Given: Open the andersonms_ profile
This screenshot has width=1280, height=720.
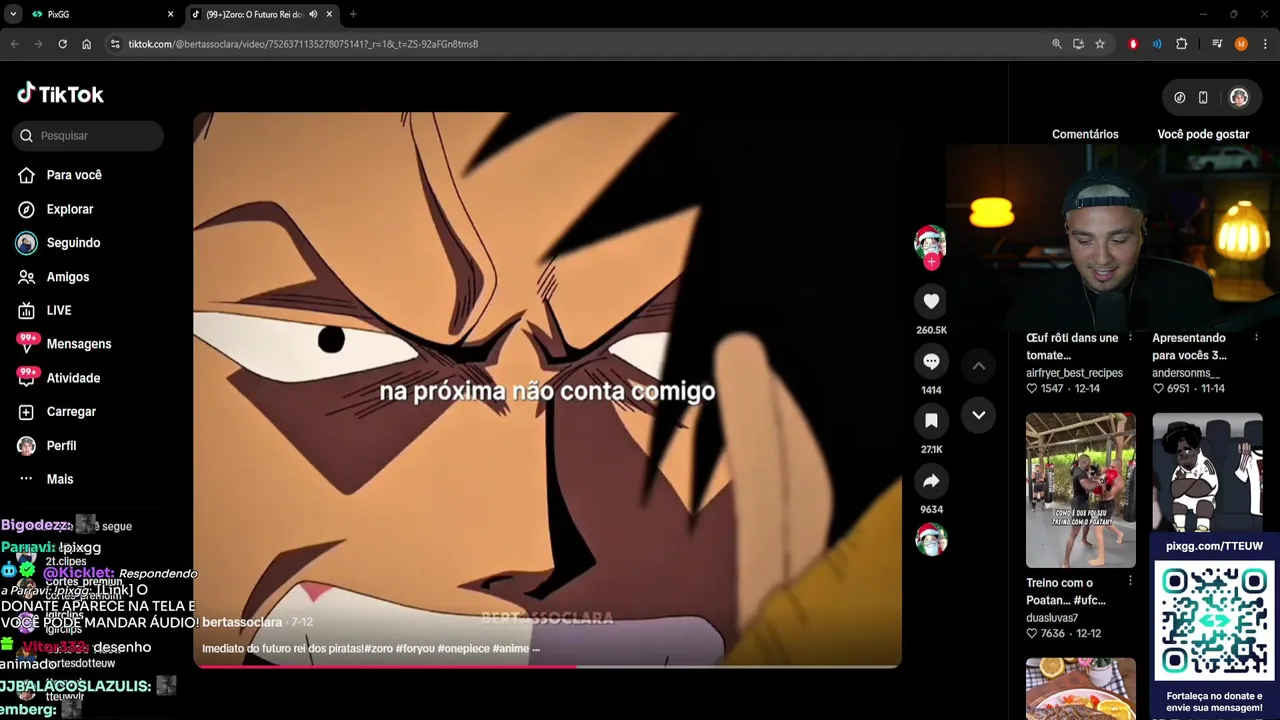Looking at the screenshot, I should pos(1186,373).
